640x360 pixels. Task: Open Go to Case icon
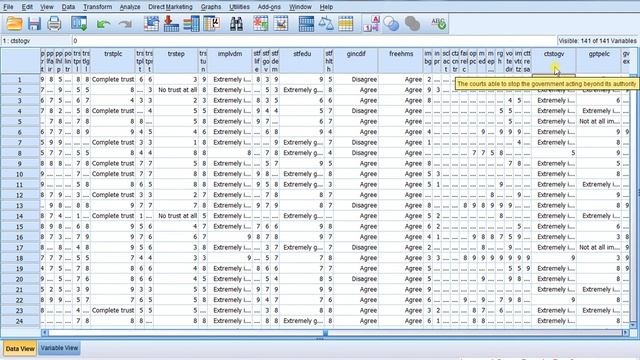coord(151,24)
